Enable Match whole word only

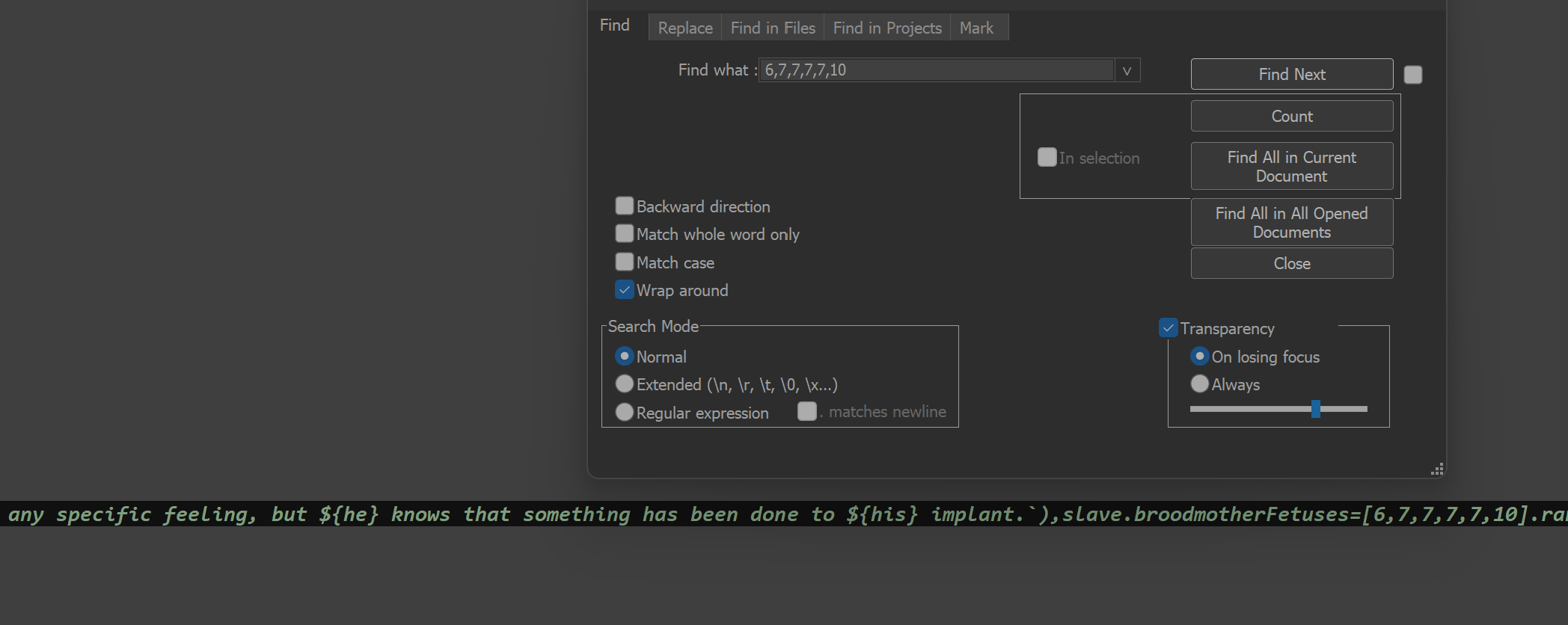[625, 234]
